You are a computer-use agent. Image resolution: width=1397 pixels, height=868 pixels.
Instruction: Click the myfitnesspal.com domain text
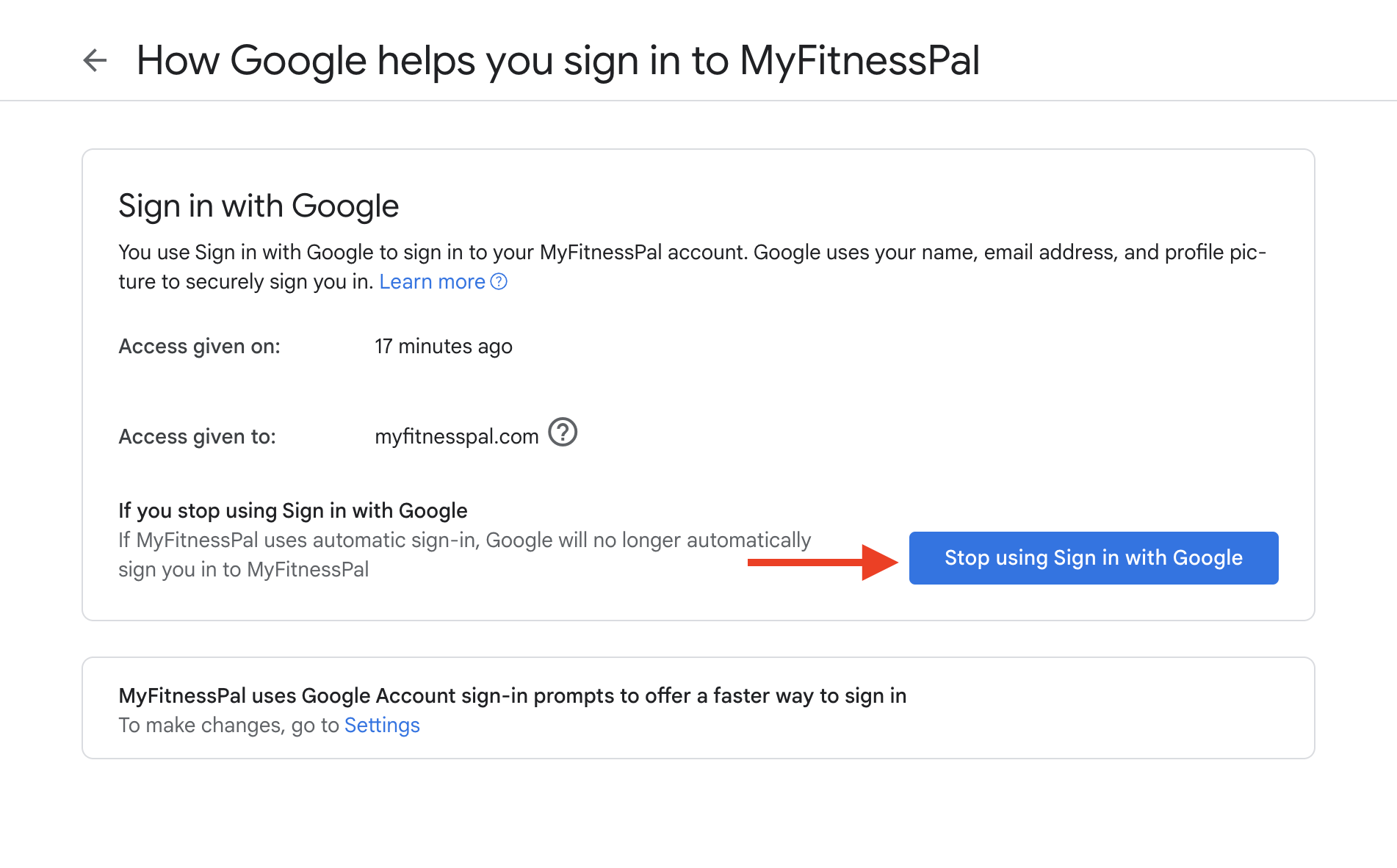point(457,437)
